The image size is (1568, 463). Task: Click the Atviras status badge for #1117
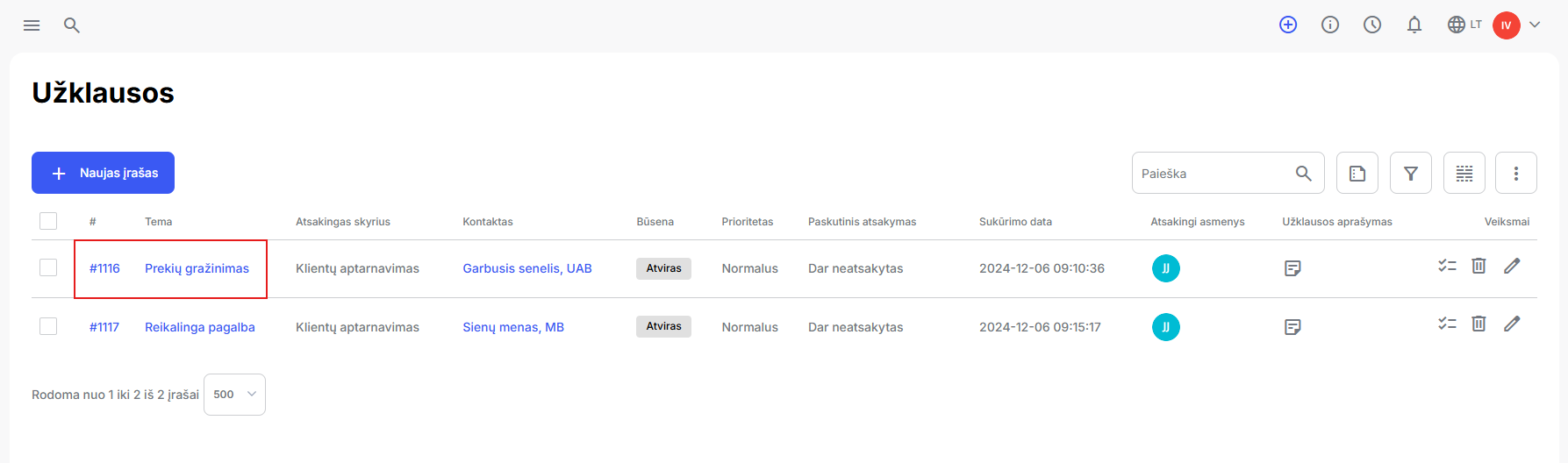pos(663,326)
